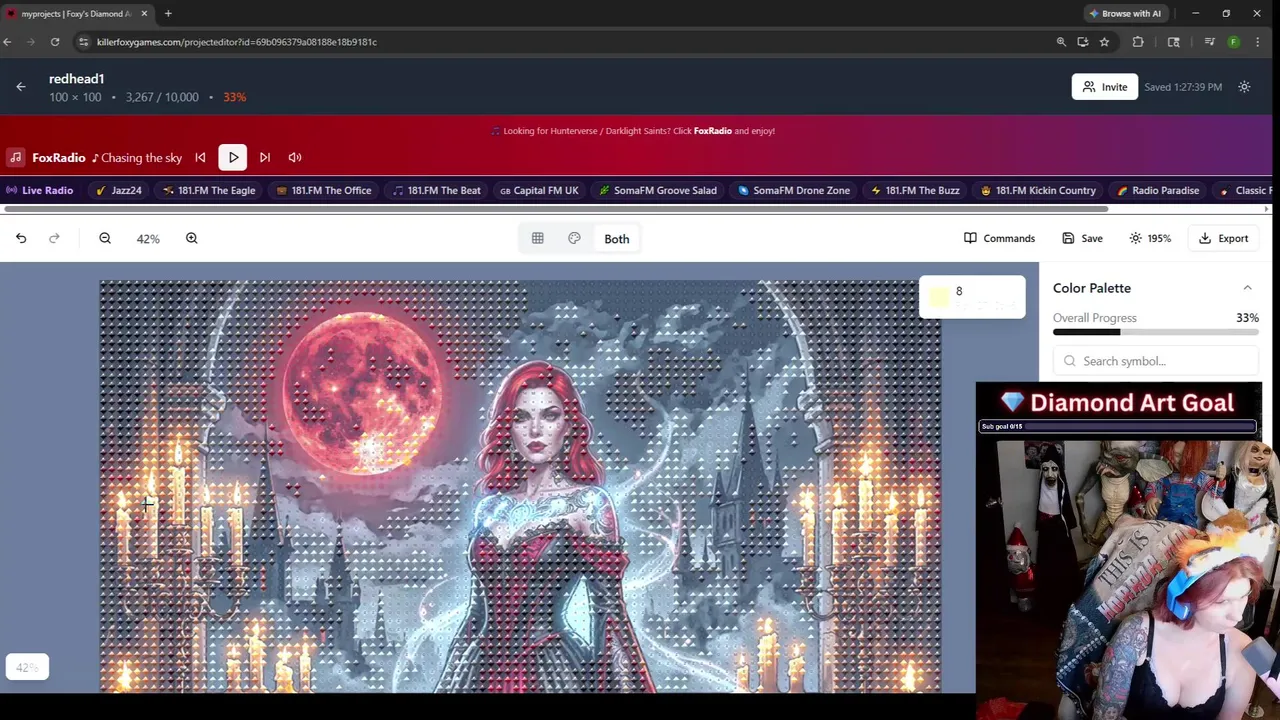Open the browser zoom magnifier icon
This screenshot has width=1280, height=720.
coord(1061,42)
